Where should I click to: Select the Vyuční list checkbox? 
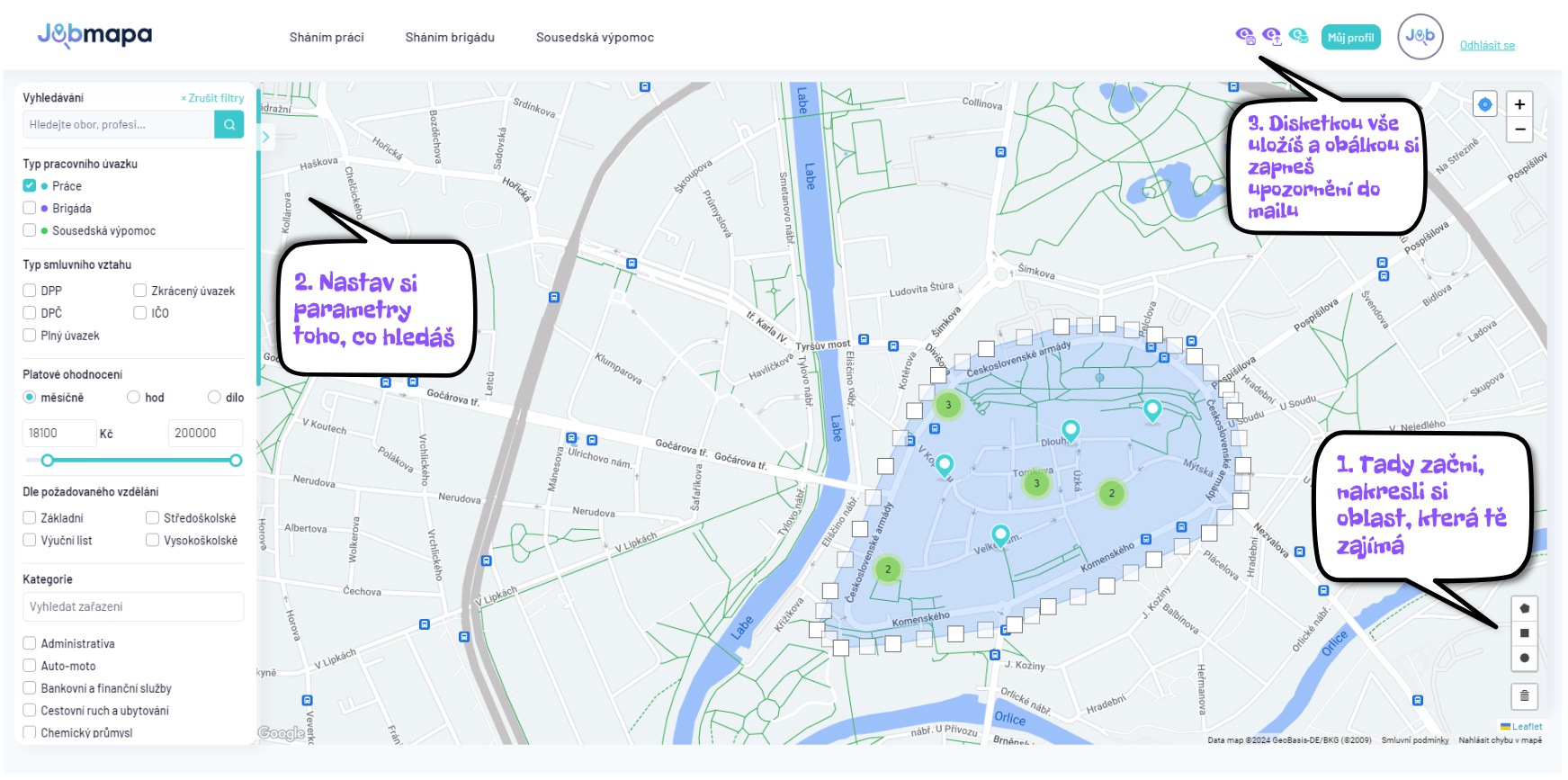[x=30, y=541]
